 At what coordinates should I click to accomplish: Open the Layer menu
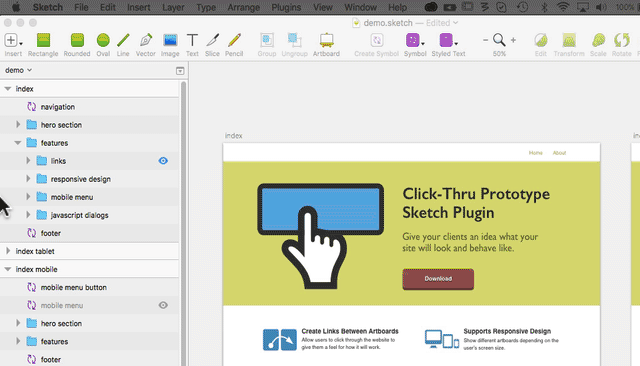tap(173, 7)
